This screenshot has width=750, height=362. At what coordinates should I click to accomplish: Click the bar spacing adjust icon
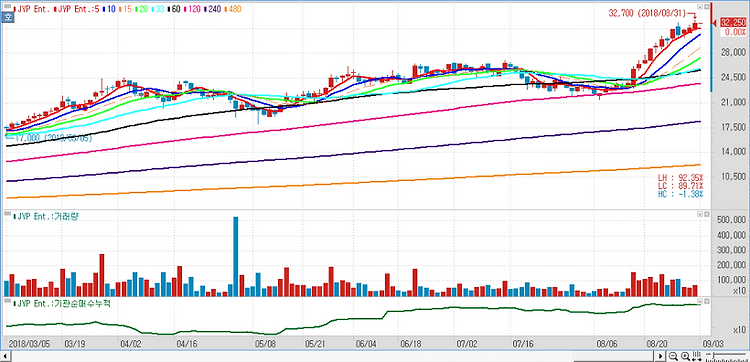696,356
